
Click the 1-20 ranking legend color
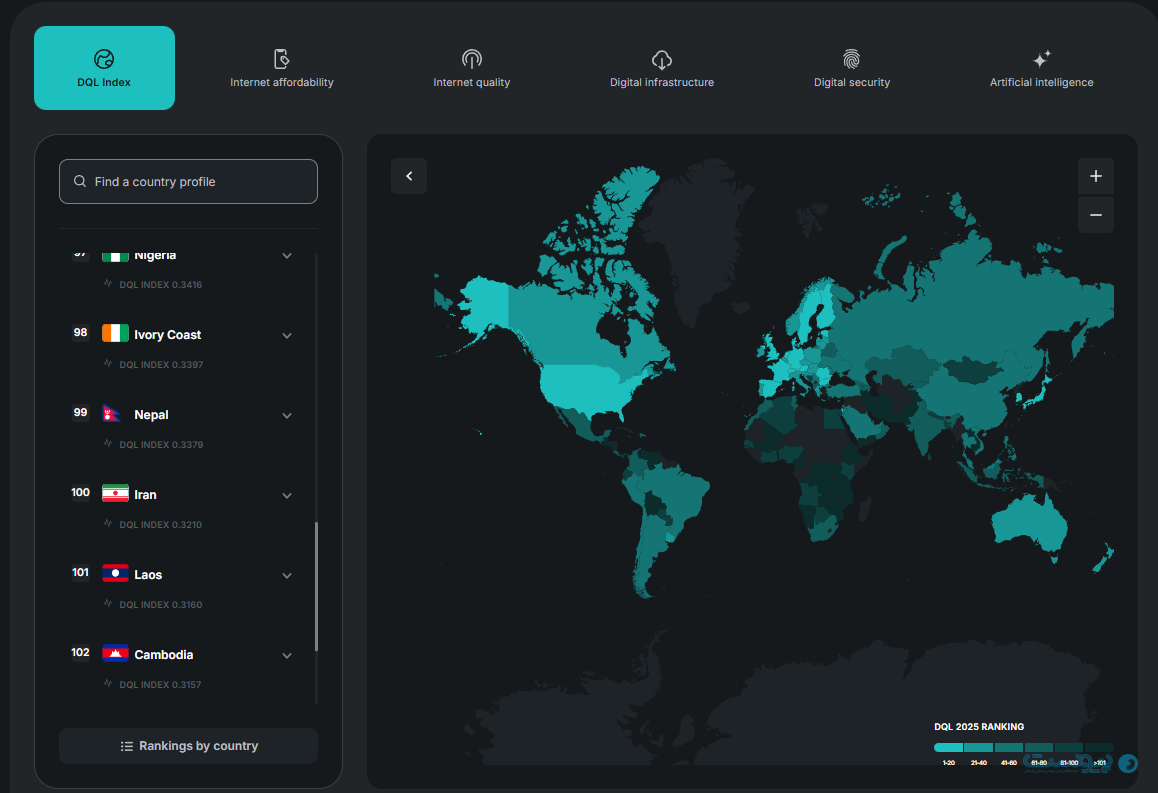pyautogui.click(x=948, y=747)
